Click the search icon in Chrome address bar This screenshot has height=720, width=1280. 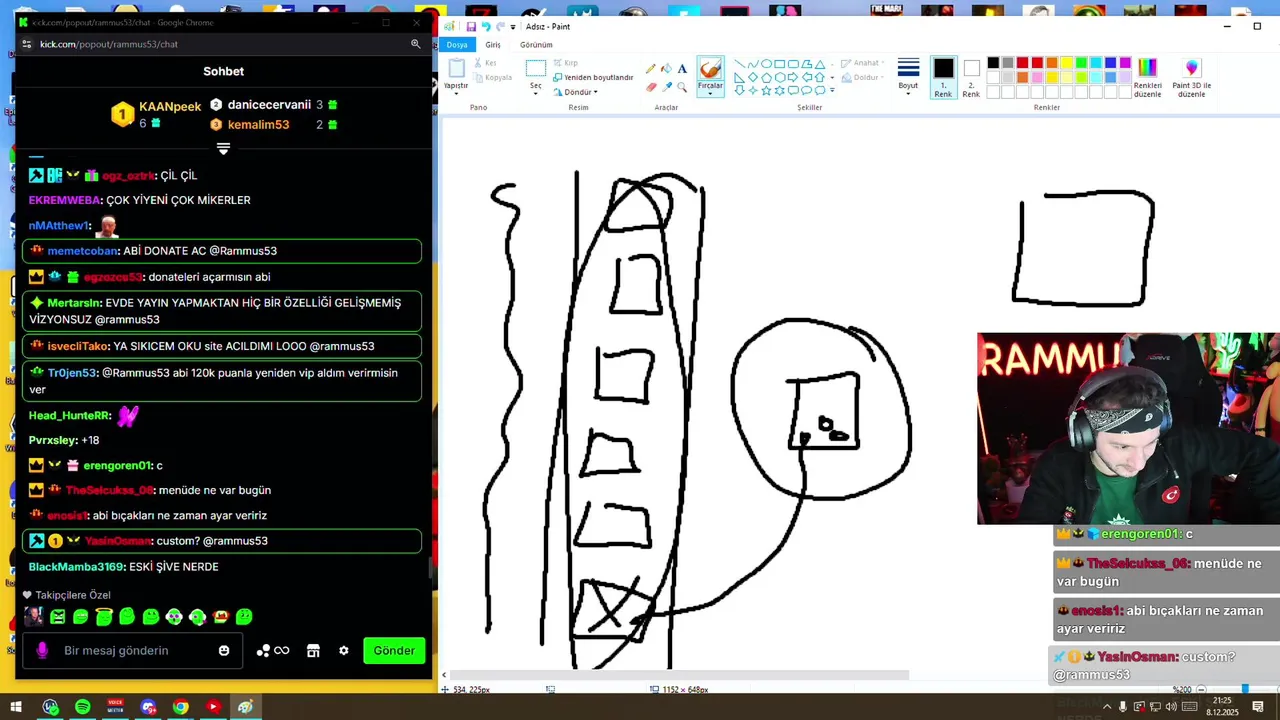pyautogui.click(x=415, y=44)
